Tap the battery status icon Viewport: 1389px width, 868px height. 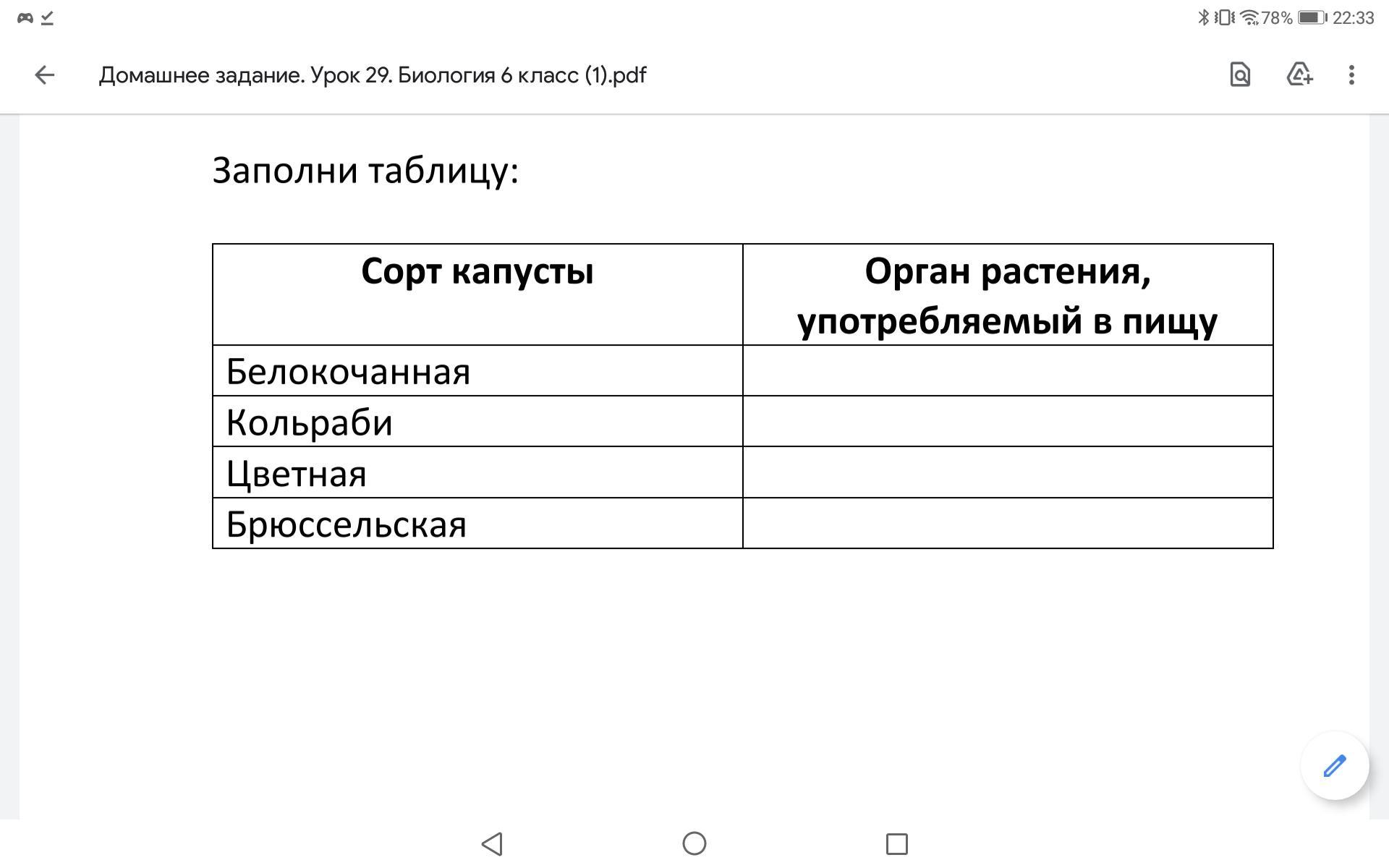pyautogui.click(x=1312, y=17)
